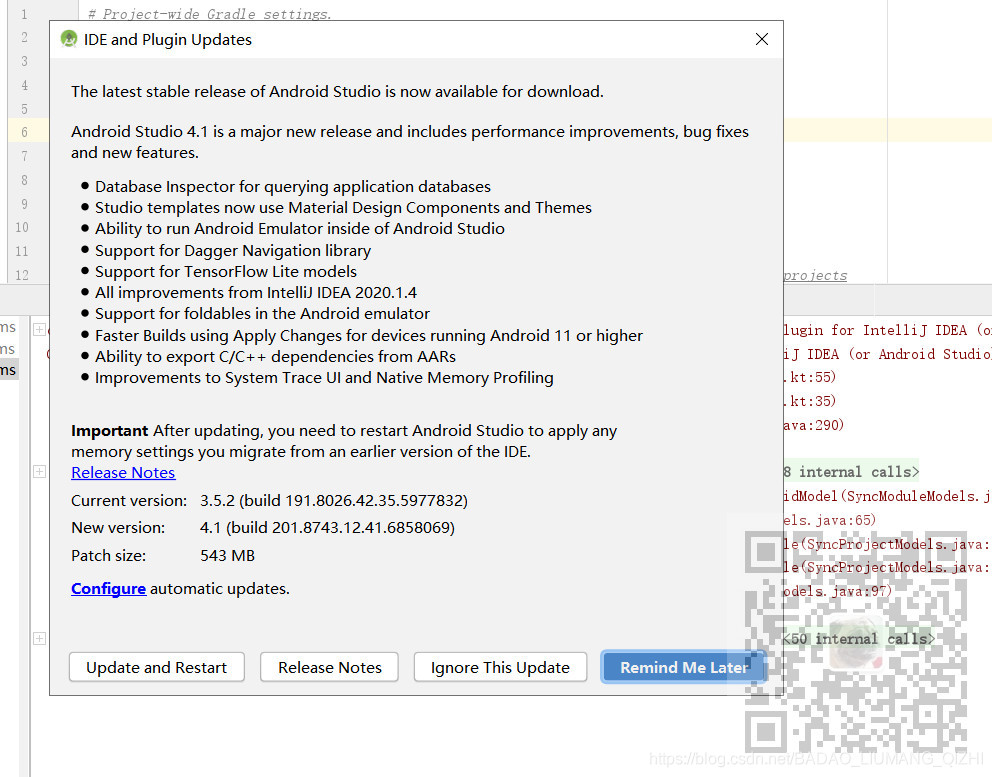The image size is (992, 777).
Task: Click the Android logo in the dialog title bar
Action: point(68,38)
